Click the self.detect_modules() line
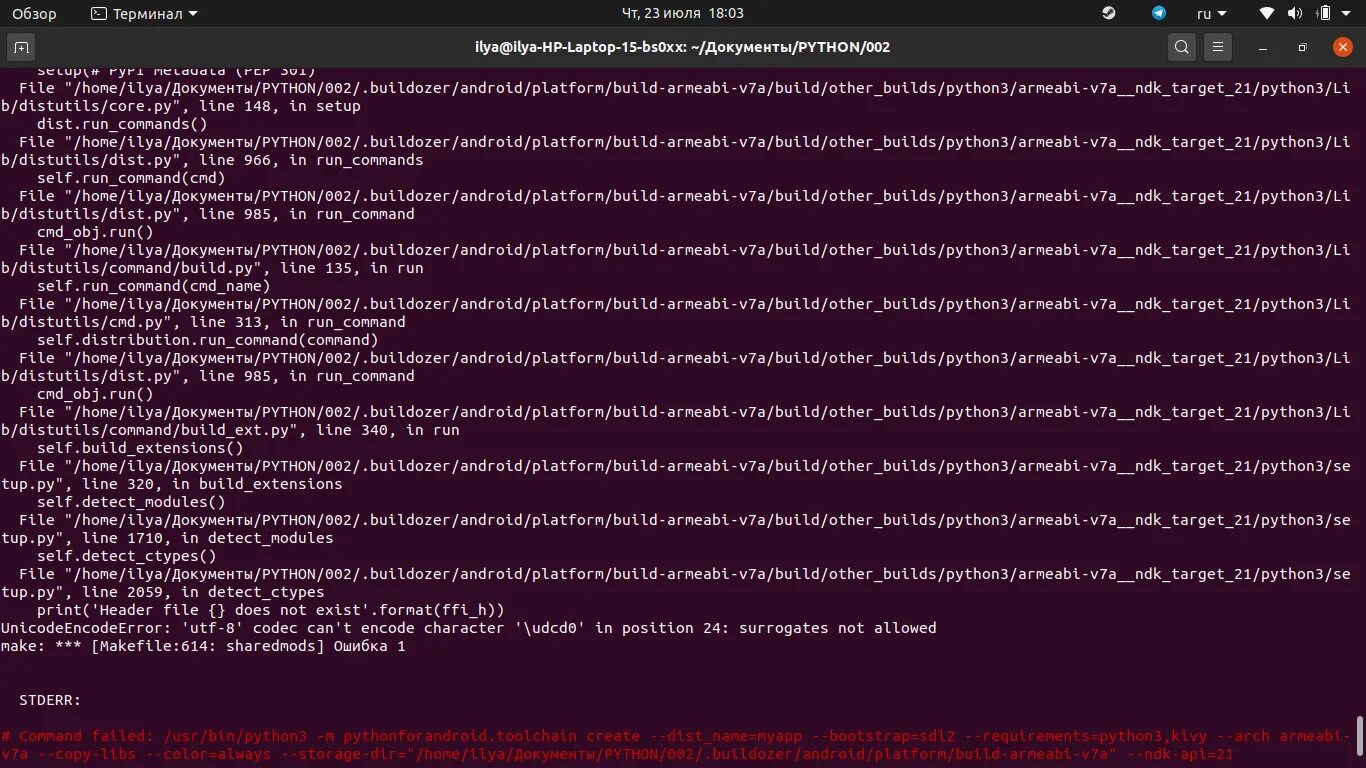Screen dimensions: 1366x768 coord(130,502)
